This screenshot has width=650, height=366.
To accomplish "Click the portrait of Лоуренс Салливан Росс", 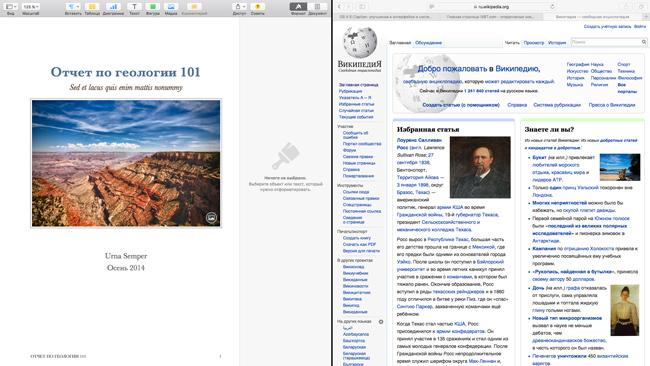I will click(x=480, y=167).
